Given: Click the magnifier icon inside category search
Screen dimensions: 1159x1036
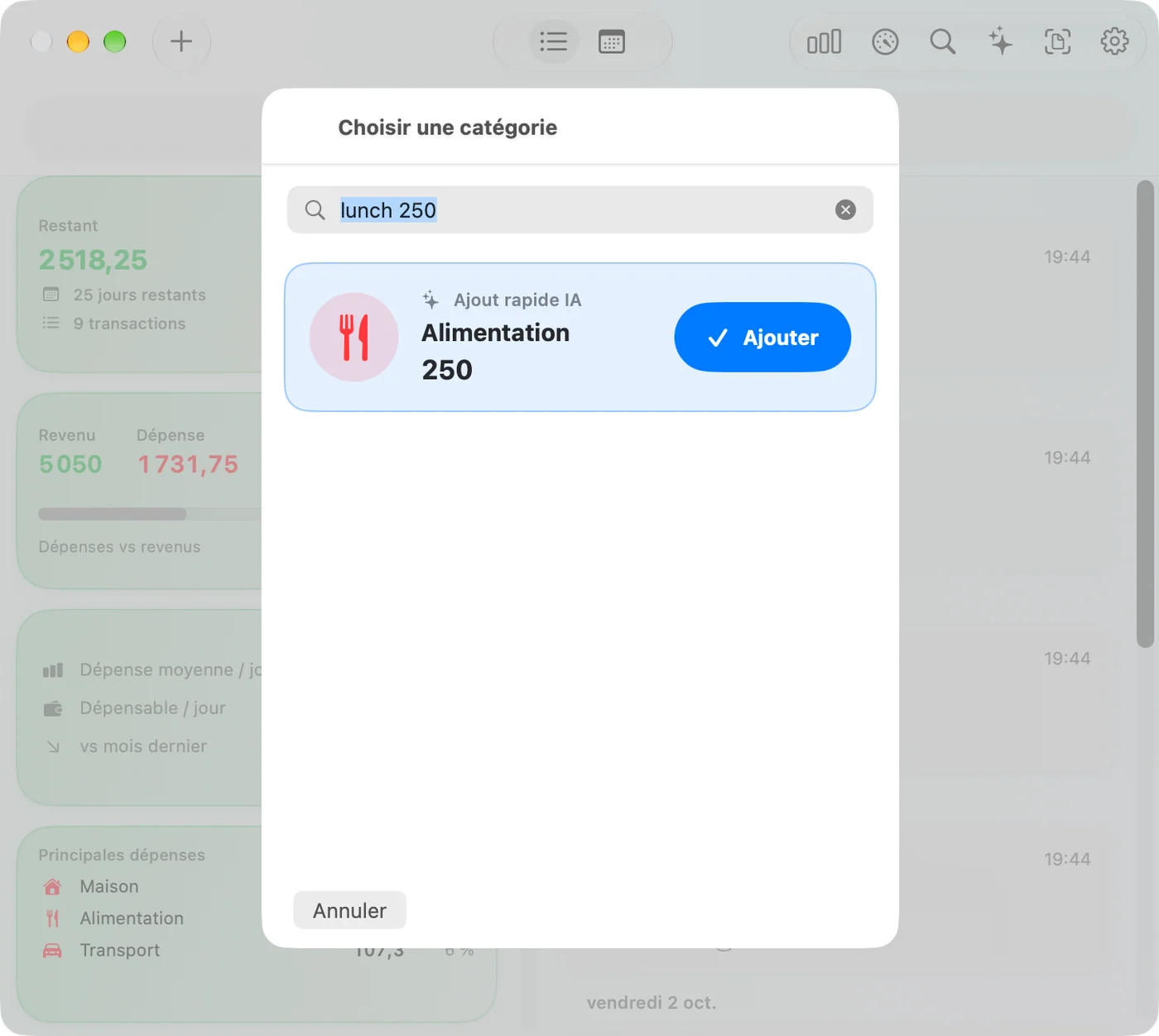Looking at the screenshot, I should click(315, 210).
